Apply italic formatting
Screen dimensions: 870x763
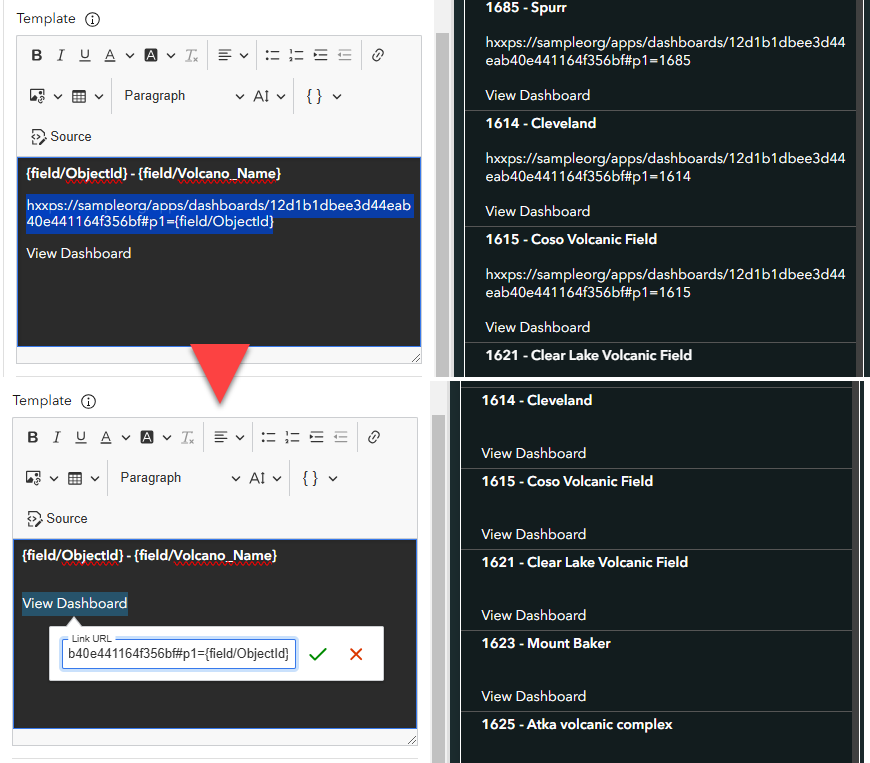[59, 55]
